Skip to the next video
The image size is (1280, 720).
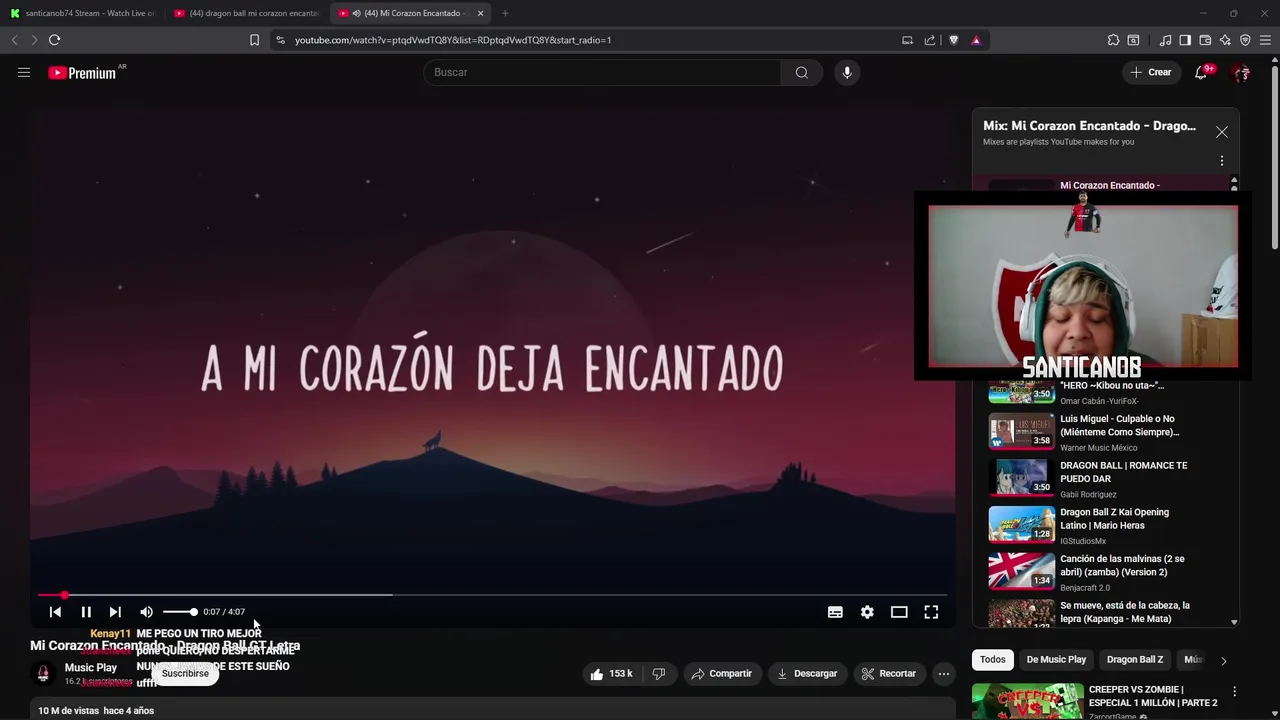[115, 612]
